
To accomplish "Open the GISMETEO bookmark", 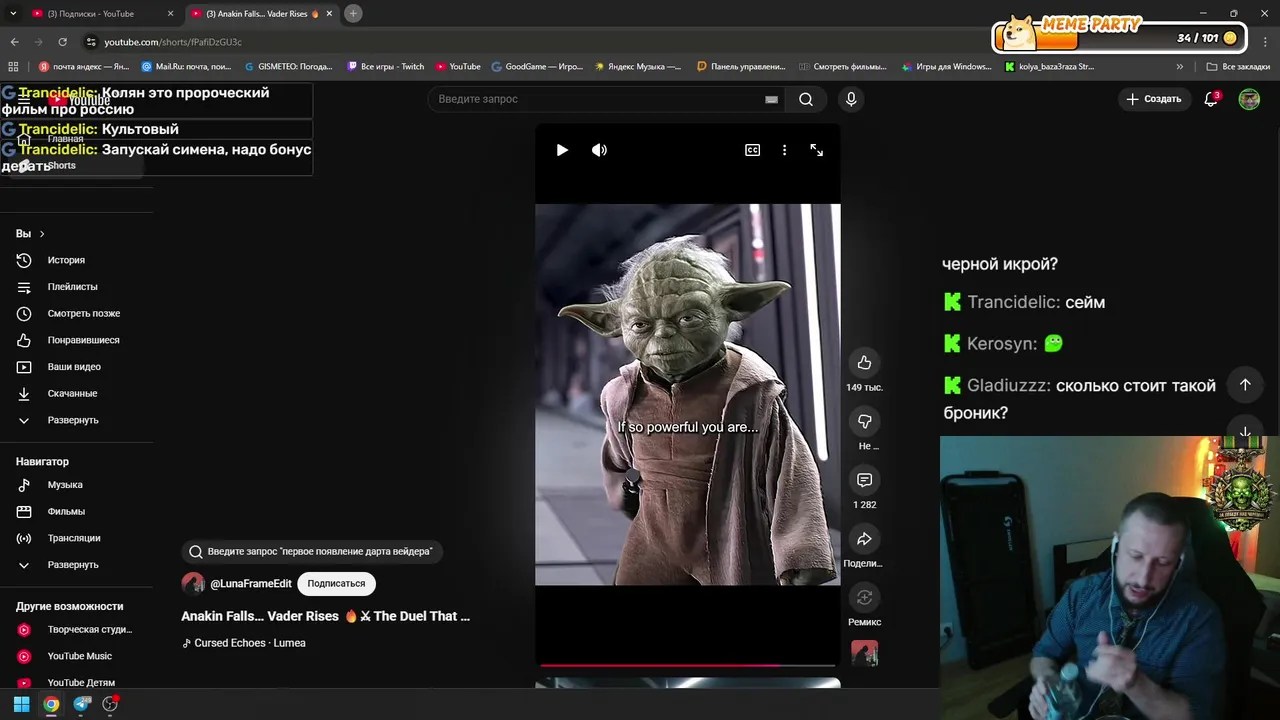I will [288, 67].
